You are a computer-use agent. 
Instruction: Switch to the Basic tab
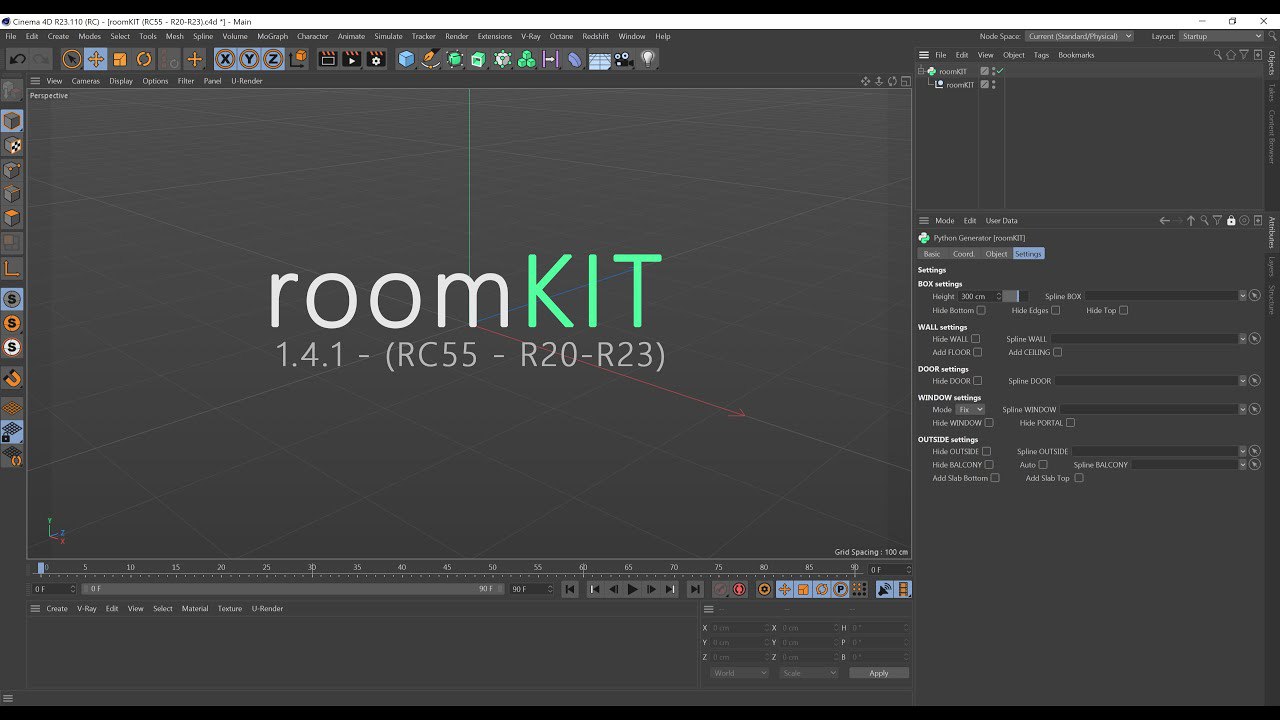932,254
